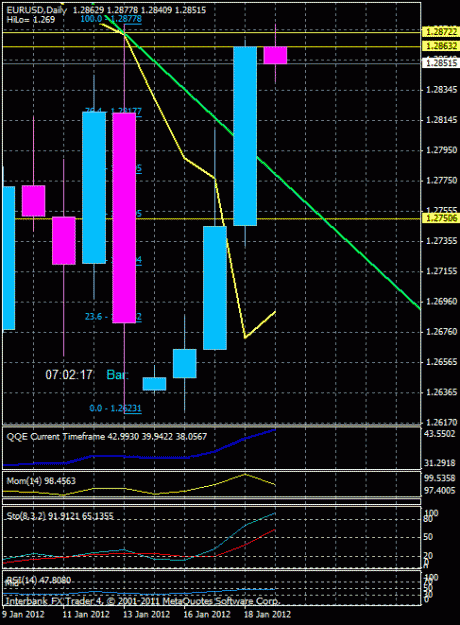Screen dimensions: 460x625
Task: Click the RSI(14) 47.8080 indicator label
Action: (38, 580)
